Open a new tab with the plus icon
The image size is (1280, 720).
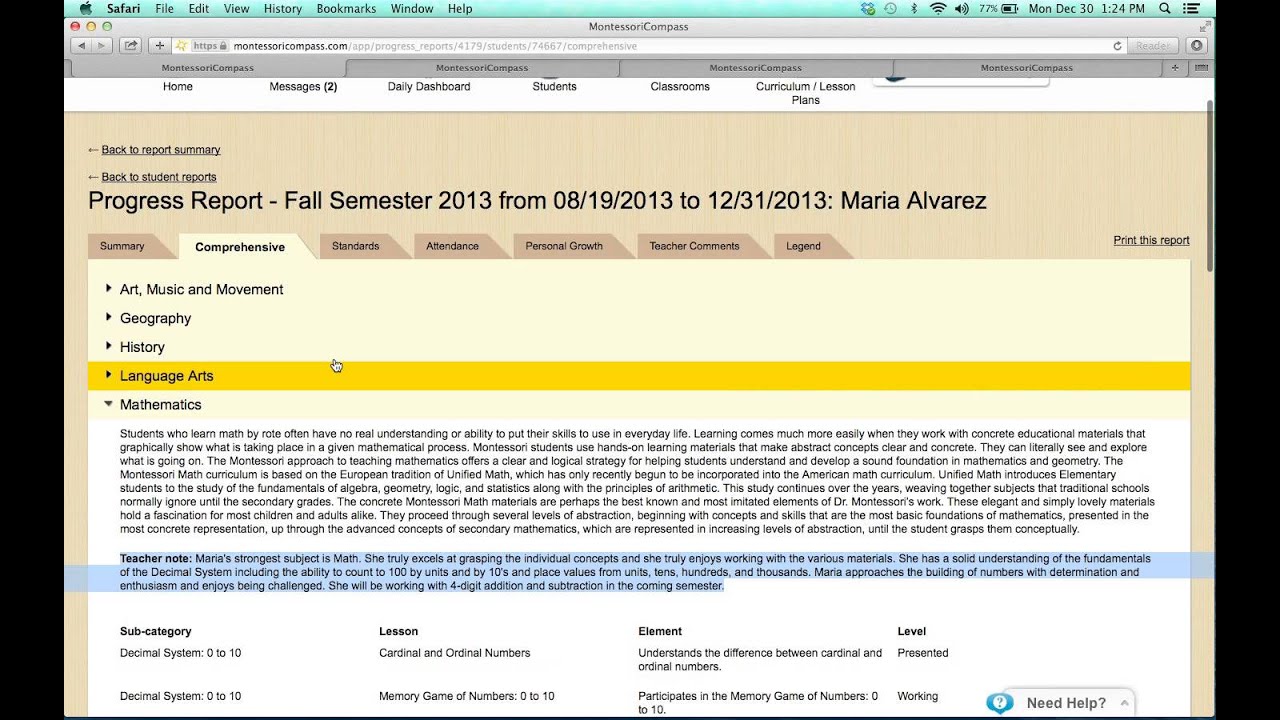click(1176, 68)
